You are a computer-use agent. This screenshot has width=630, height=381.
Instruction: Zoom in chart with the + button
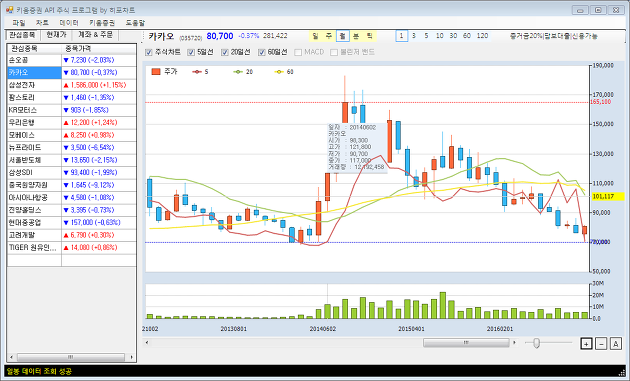(586, 344)
